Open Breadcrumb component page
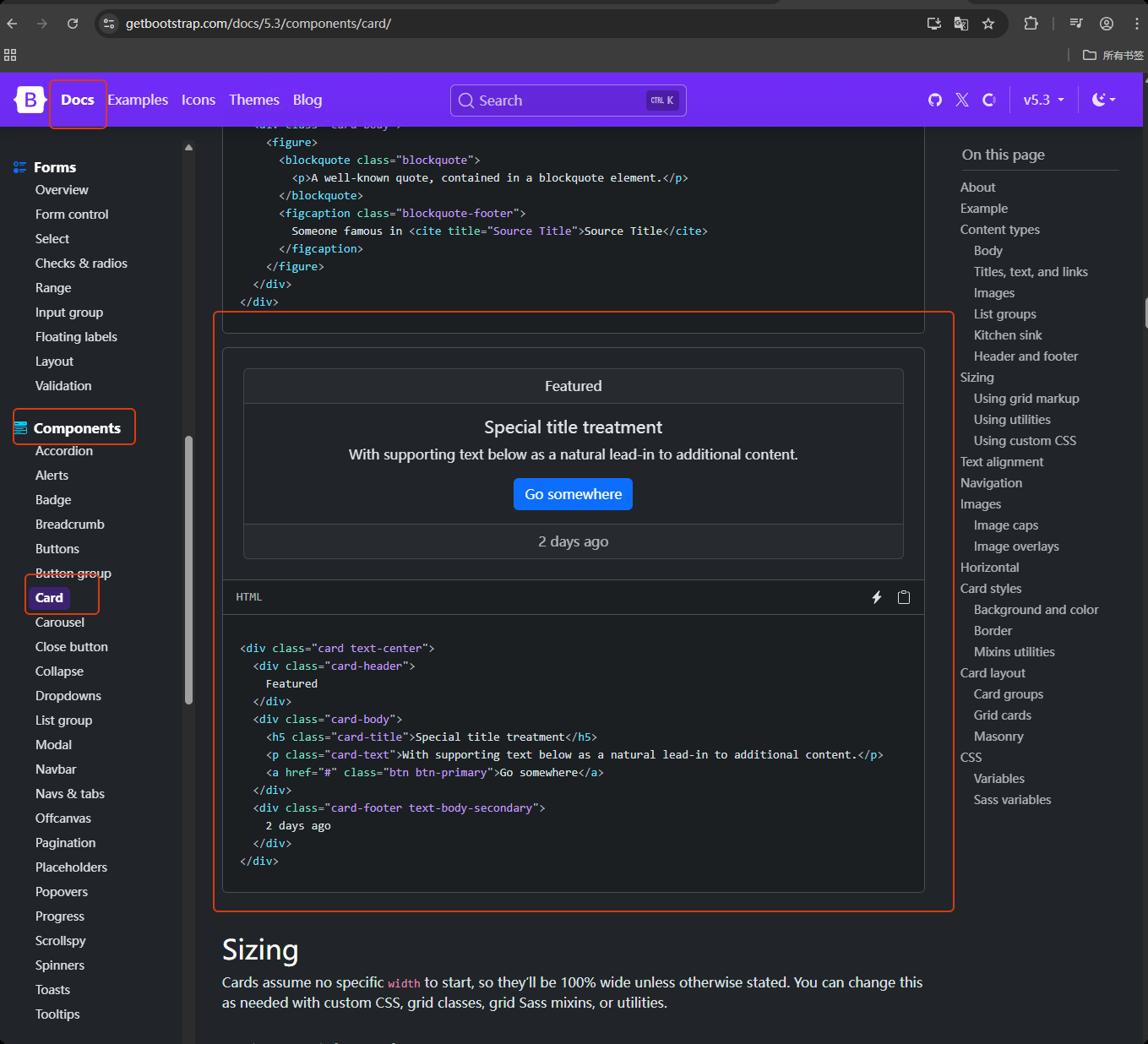 click(x=70, y=525)
